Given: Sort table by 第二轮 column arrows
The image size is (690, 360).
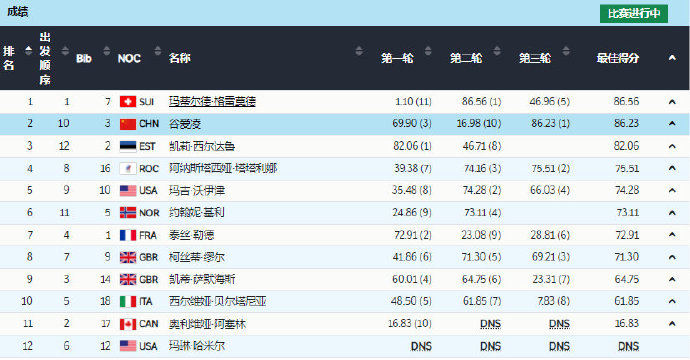Looking at the screenshot, I should (497, 51).
